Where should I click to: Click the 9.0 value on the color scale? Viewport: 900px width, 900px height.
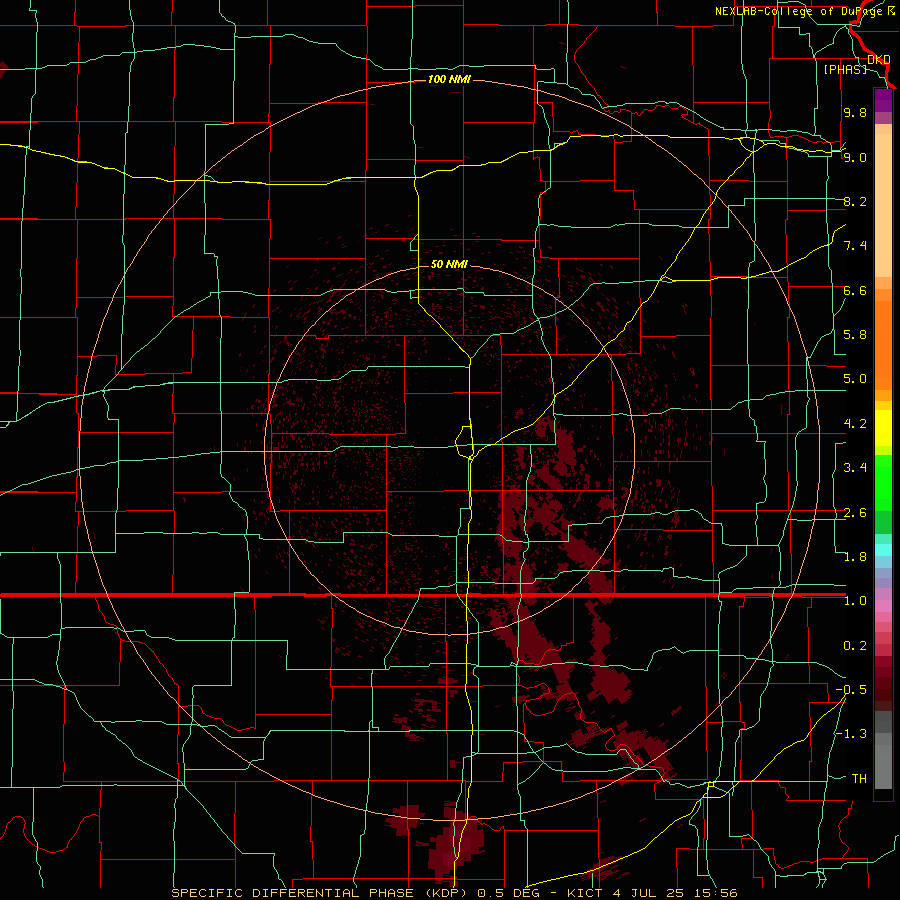click(x=855, y=157)
